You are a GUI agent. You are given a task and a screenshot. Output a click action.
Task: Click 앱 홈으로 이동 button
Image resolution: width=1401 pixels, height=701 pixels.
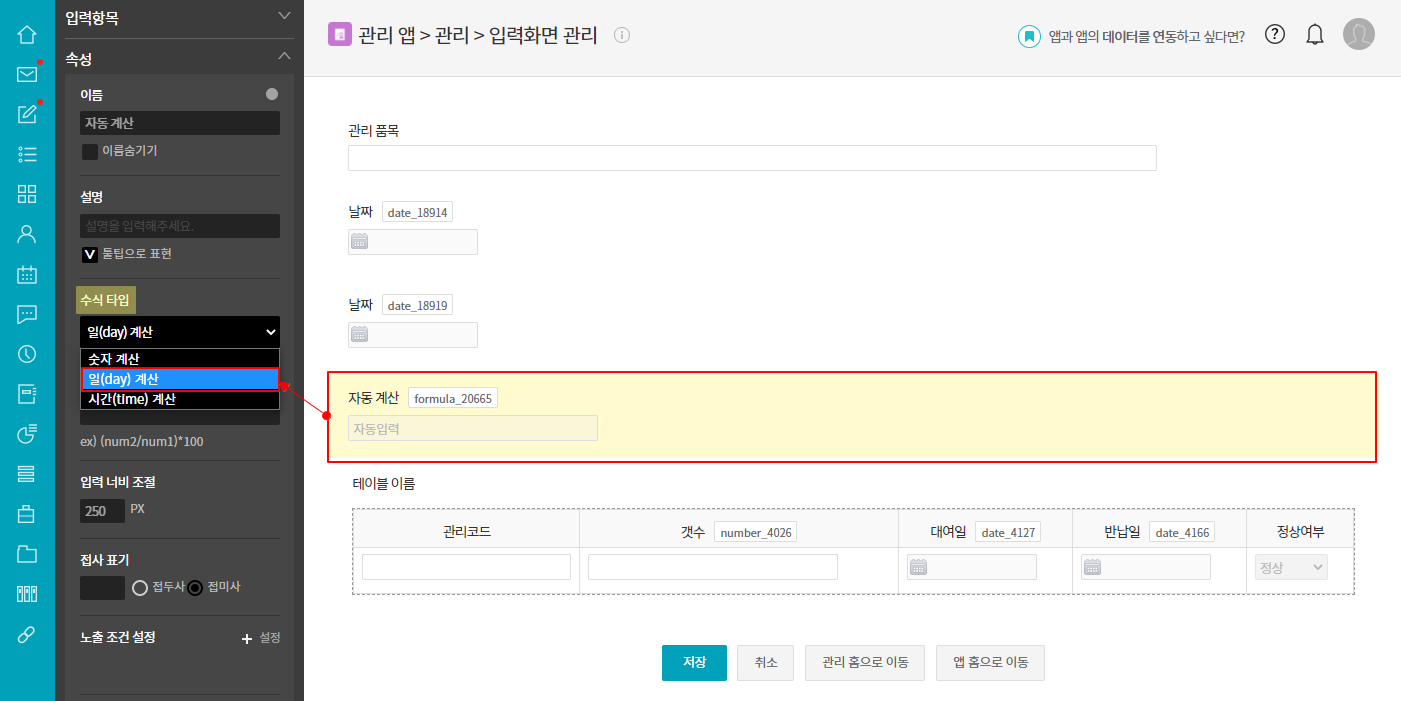(990, 663)
